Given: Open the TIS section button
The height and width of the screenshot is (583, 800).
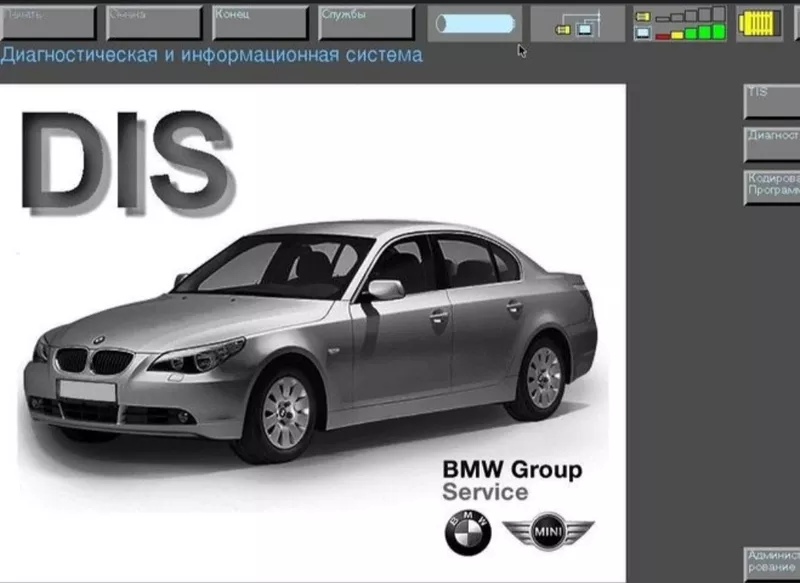Looking at the screenshot, I should [x=772, y=101].
